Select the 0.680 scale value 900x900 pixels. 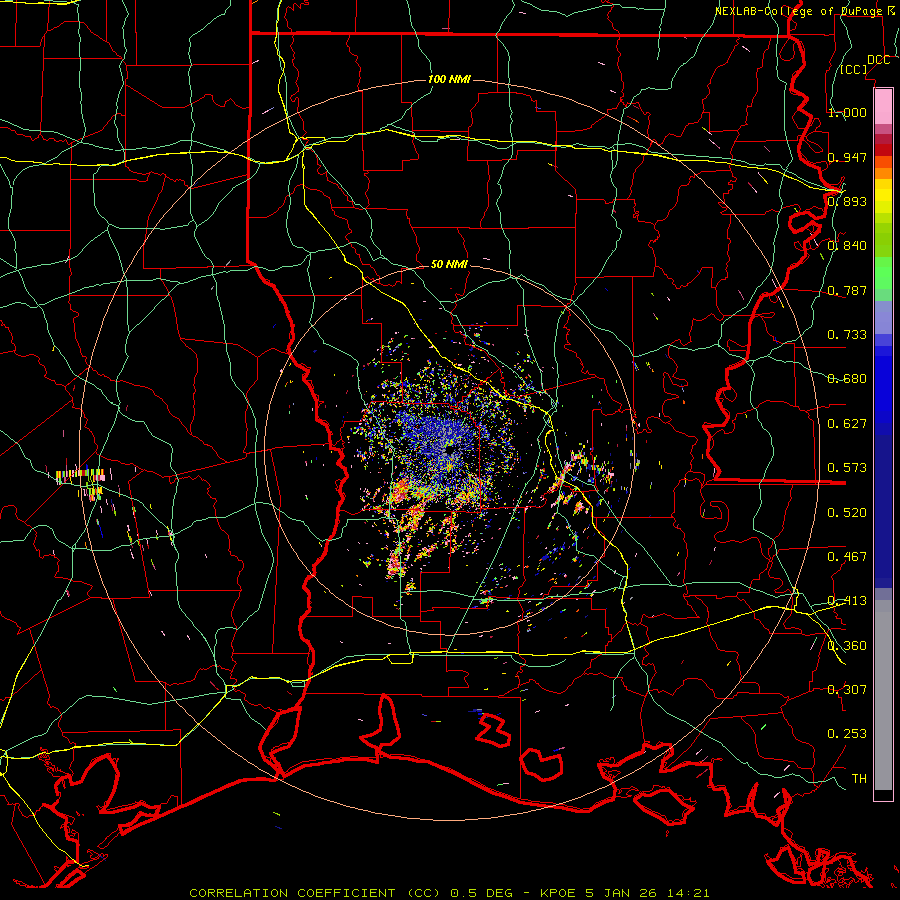coord(847,379)
